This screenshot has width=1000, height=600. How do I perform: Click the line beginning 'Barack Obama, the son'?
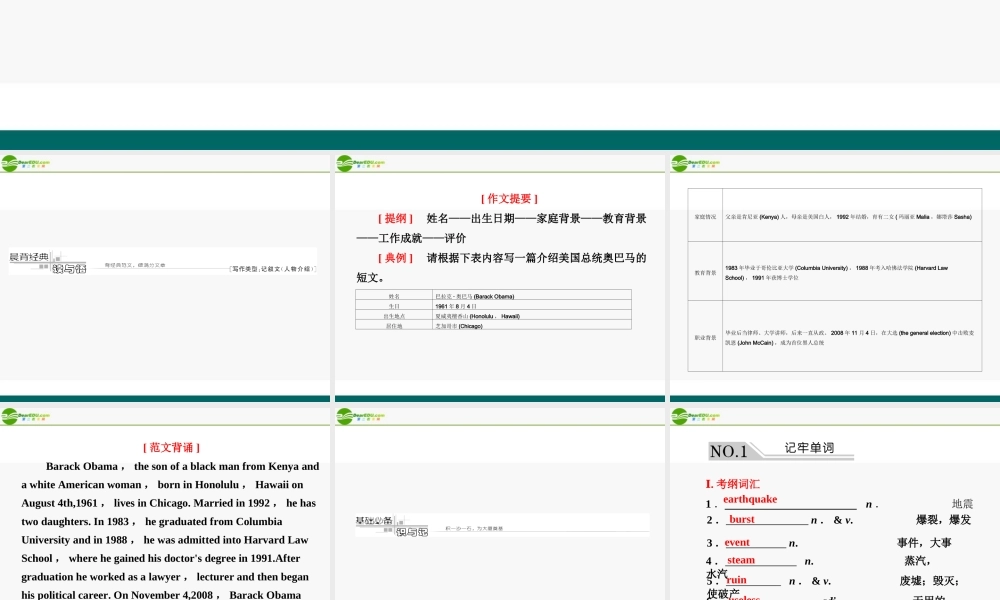coord(182,467)
